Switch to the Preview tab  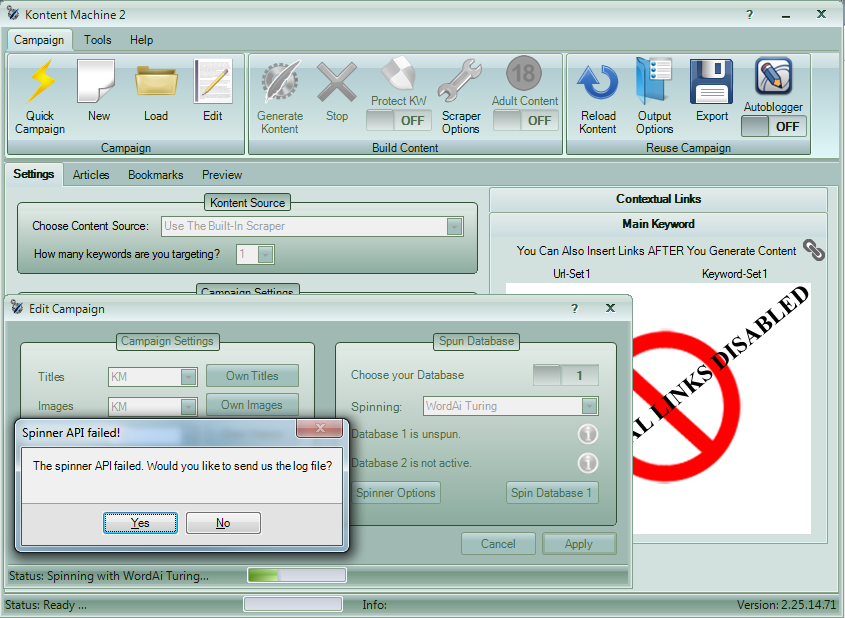(x=222, y=175)
